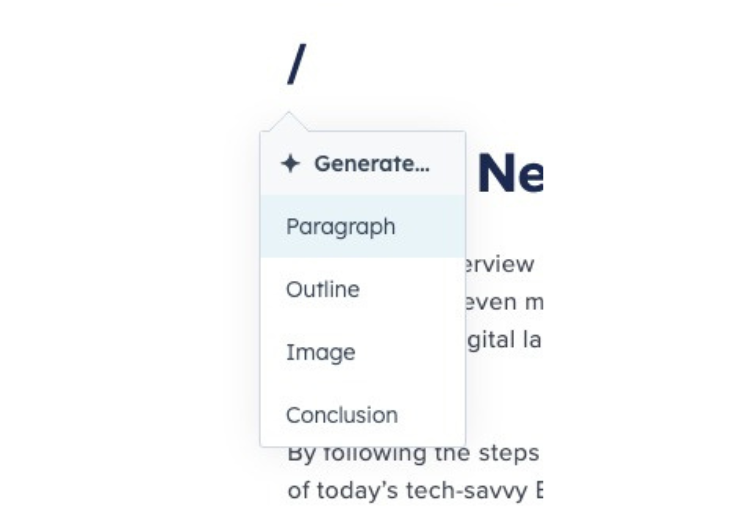Viewport: 735px width, 506px height.
Task: Click the word "steps" in the paragraph
Action: click(x=512, y=454)
